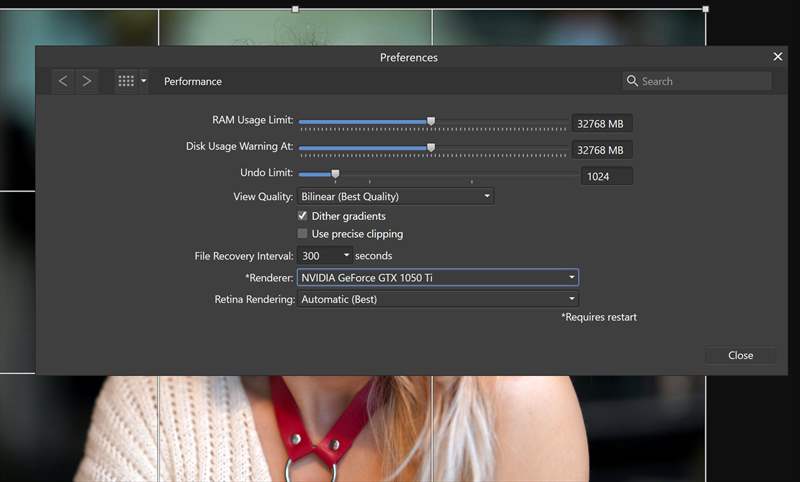Image resolution: width=800 pixels, height=482 pixels.
Task: Click the Performance section title
Action: 193,81
